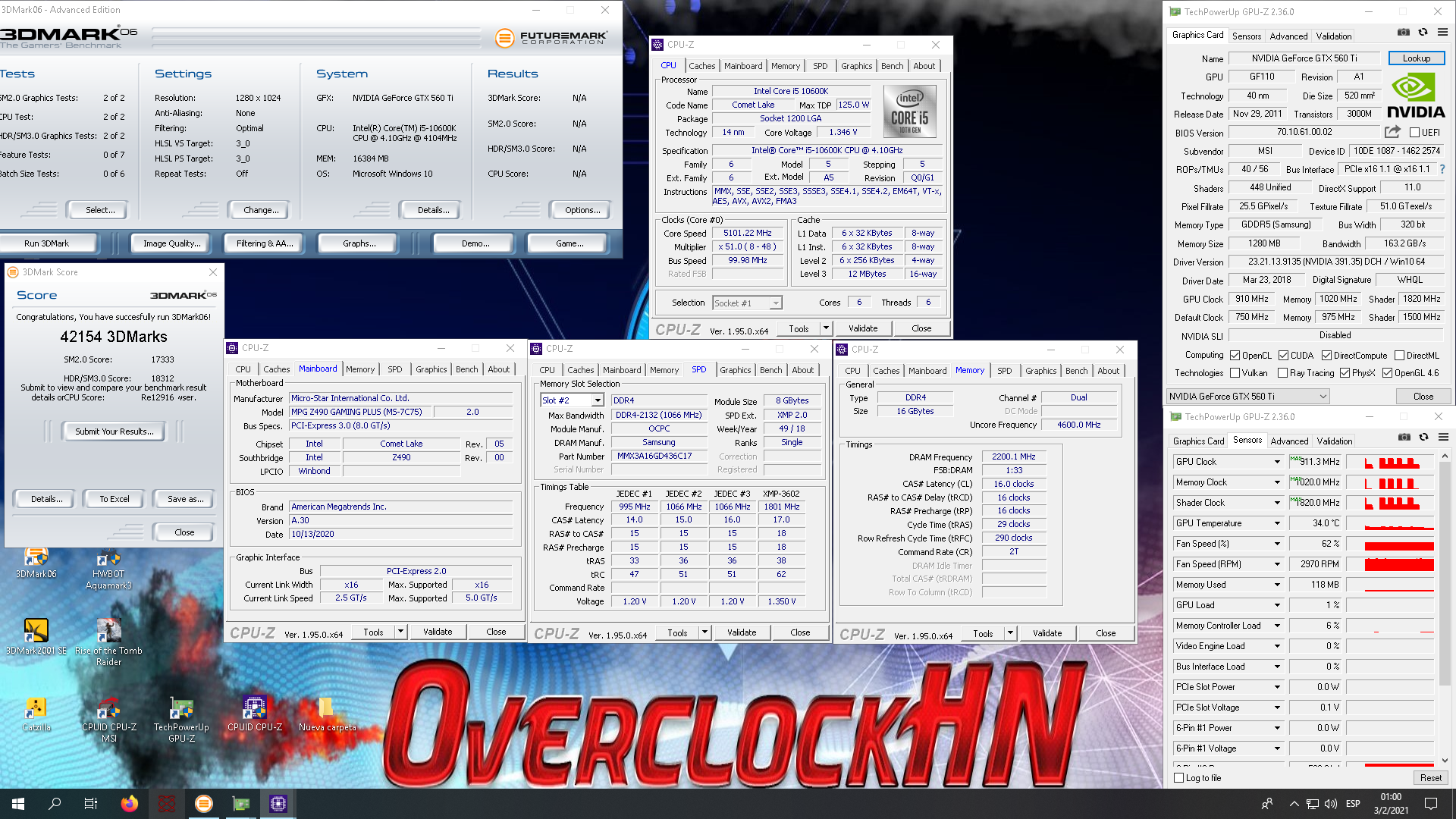Open Catzilla desktop icon
The height and width of the screenshot is (819, 1456).
36,714
